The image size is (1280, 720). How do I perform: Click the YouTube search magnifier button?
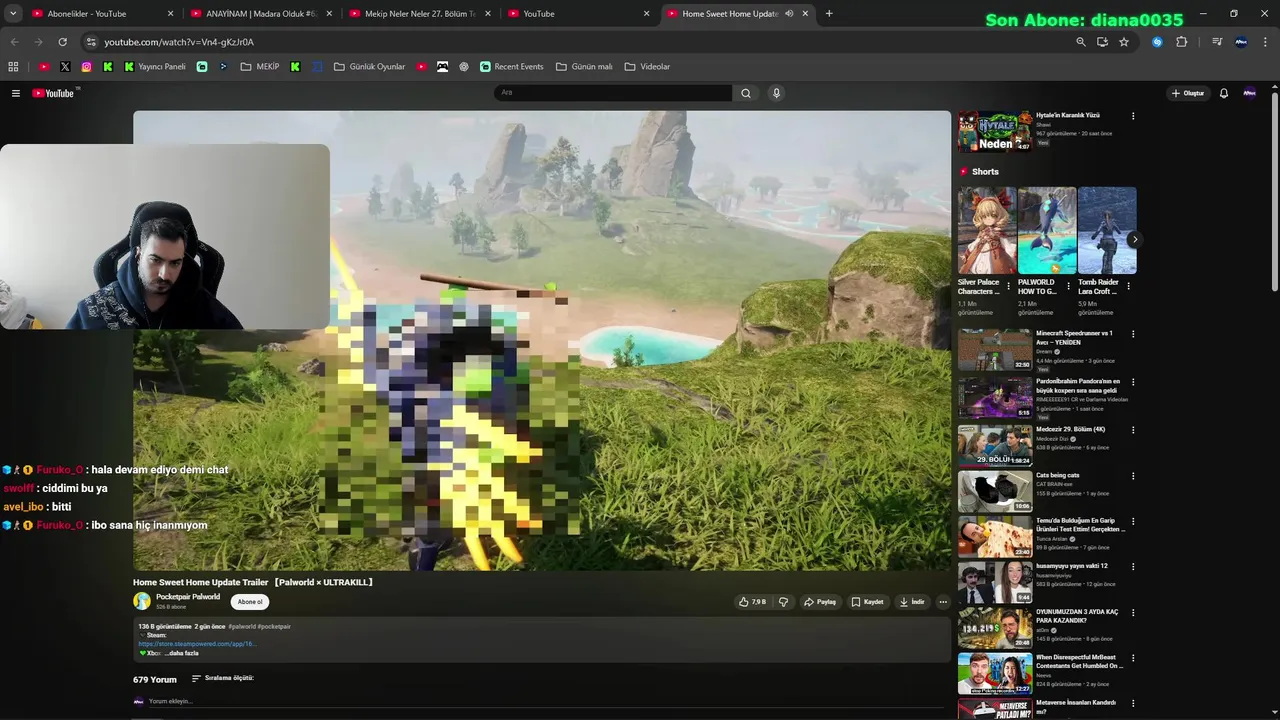pyautogui.click(x=745, y=93)
